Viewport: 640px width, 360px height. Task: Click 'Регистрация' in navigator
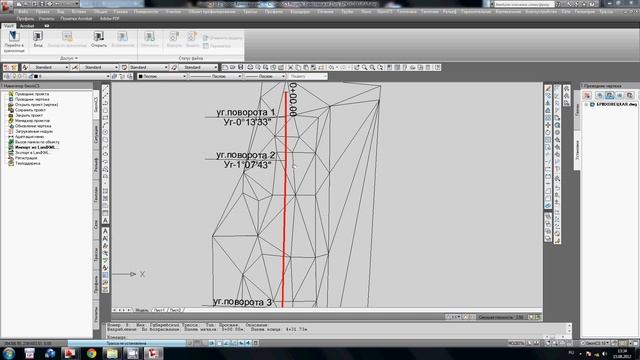tap(26, 158)
